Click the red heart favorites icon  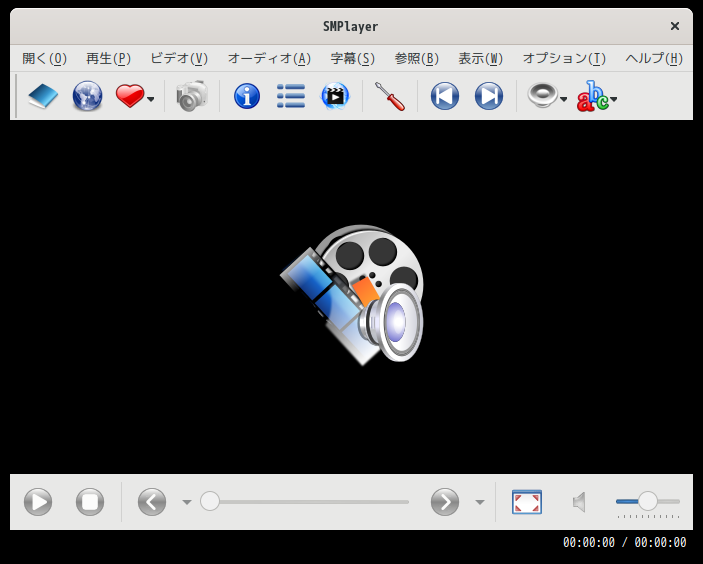[x=130, y=96]
